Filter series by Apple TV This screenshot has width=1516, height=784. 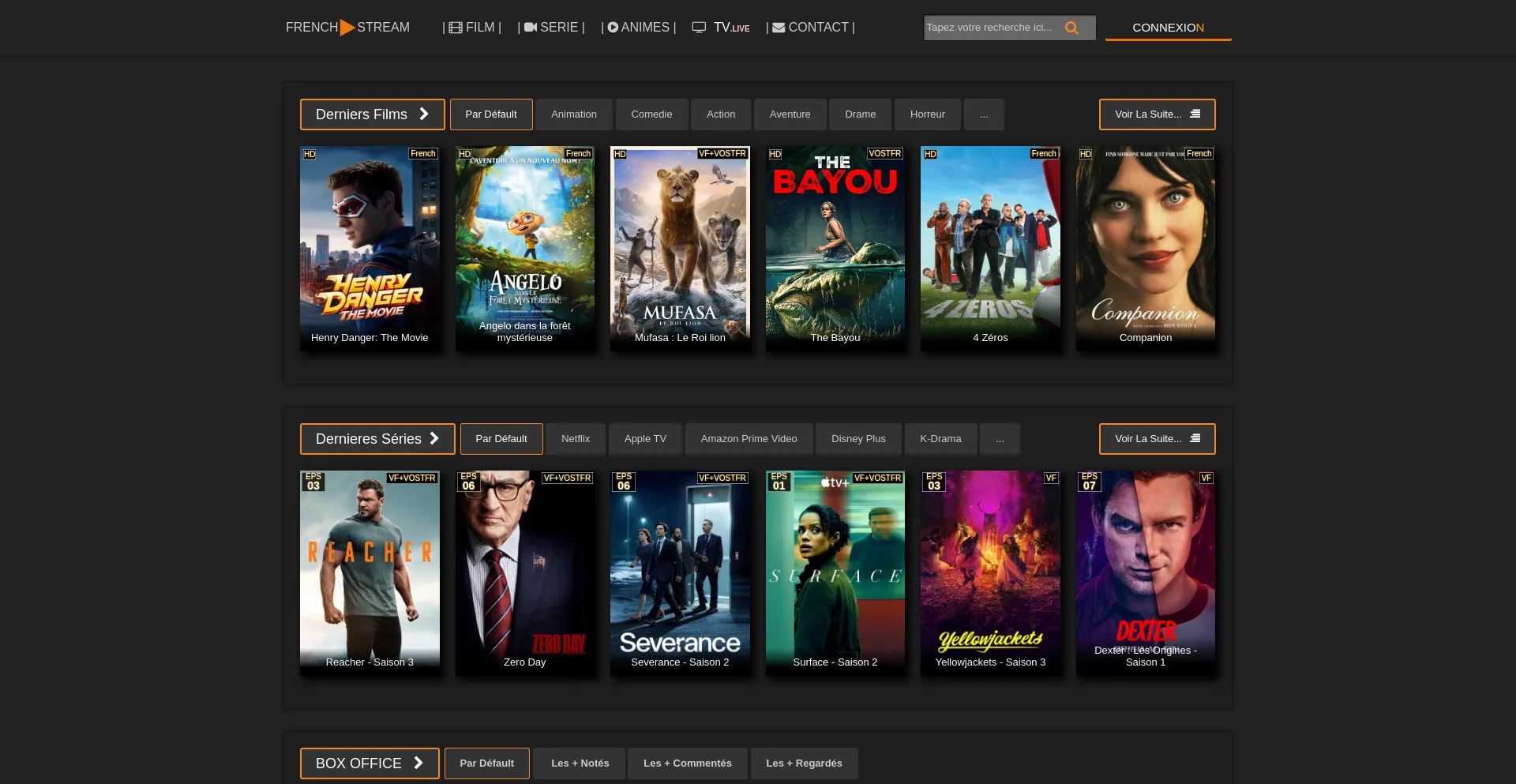(x=645, y=439)
